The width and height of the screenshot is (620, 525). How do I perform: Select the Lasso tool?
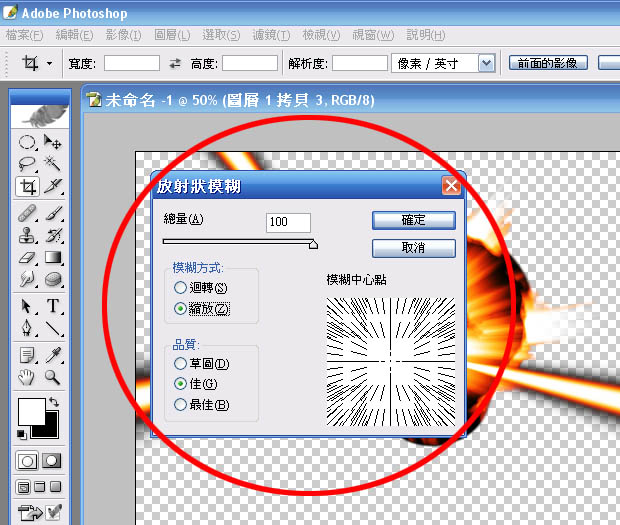pyautogui.click(x=27, y=164)
